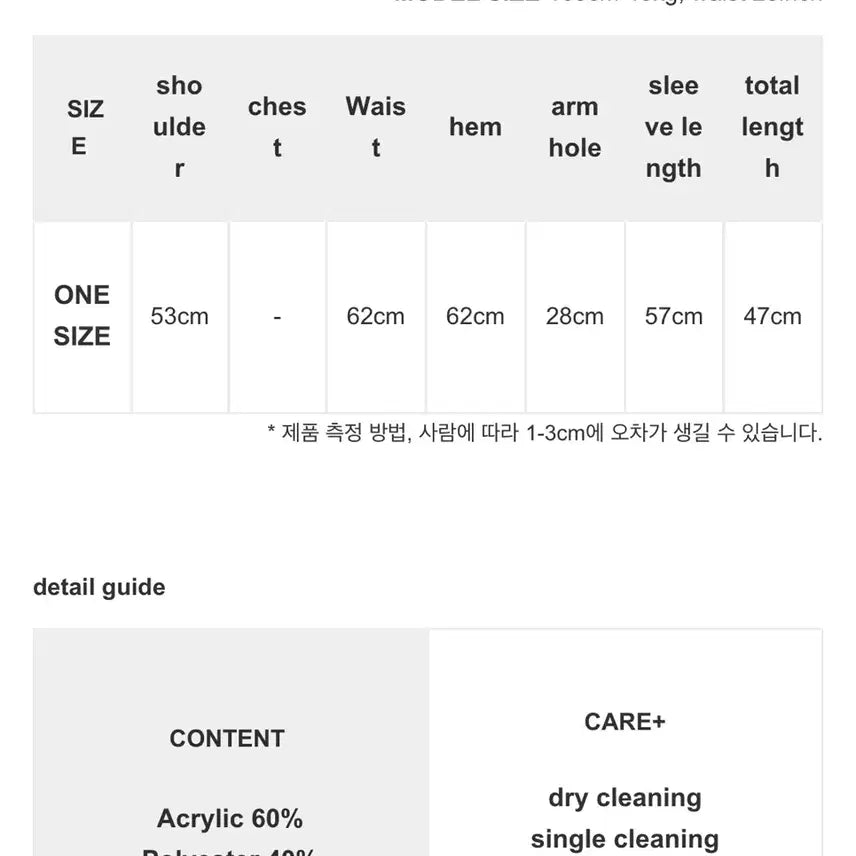The height and width of the screenshot is (856, 856).
Task: Click the empty chest dash cell
Action: pos(277,316)
